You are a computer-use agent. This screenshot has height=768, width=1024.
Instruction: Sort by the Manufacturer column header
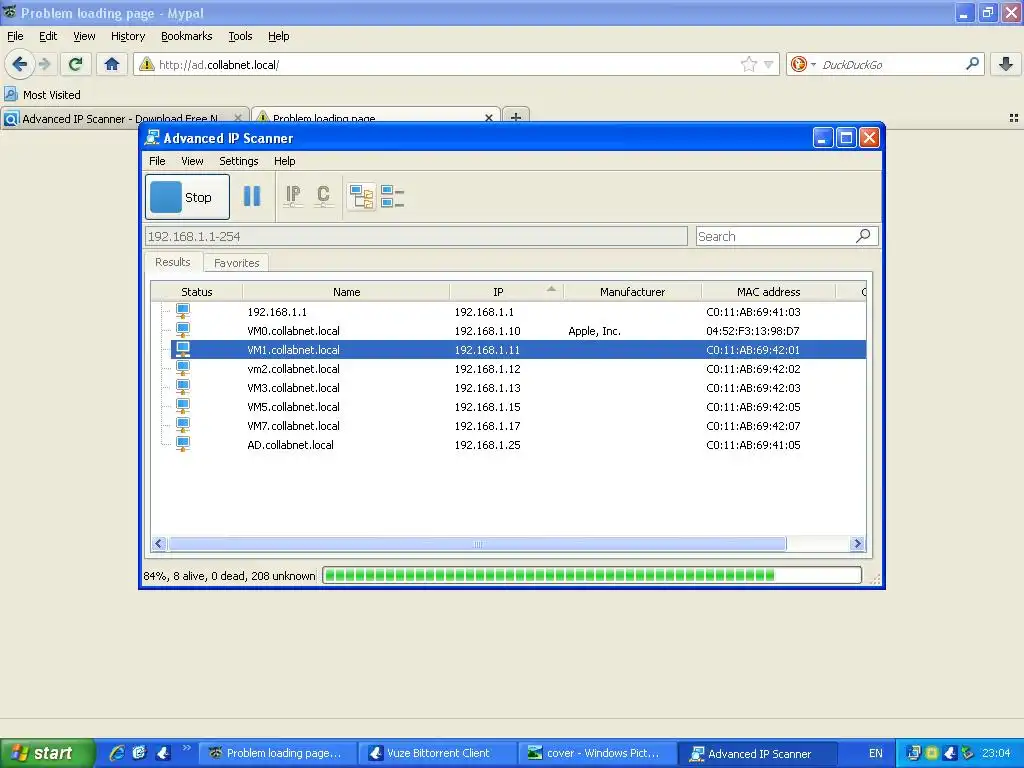pos(632,292)
